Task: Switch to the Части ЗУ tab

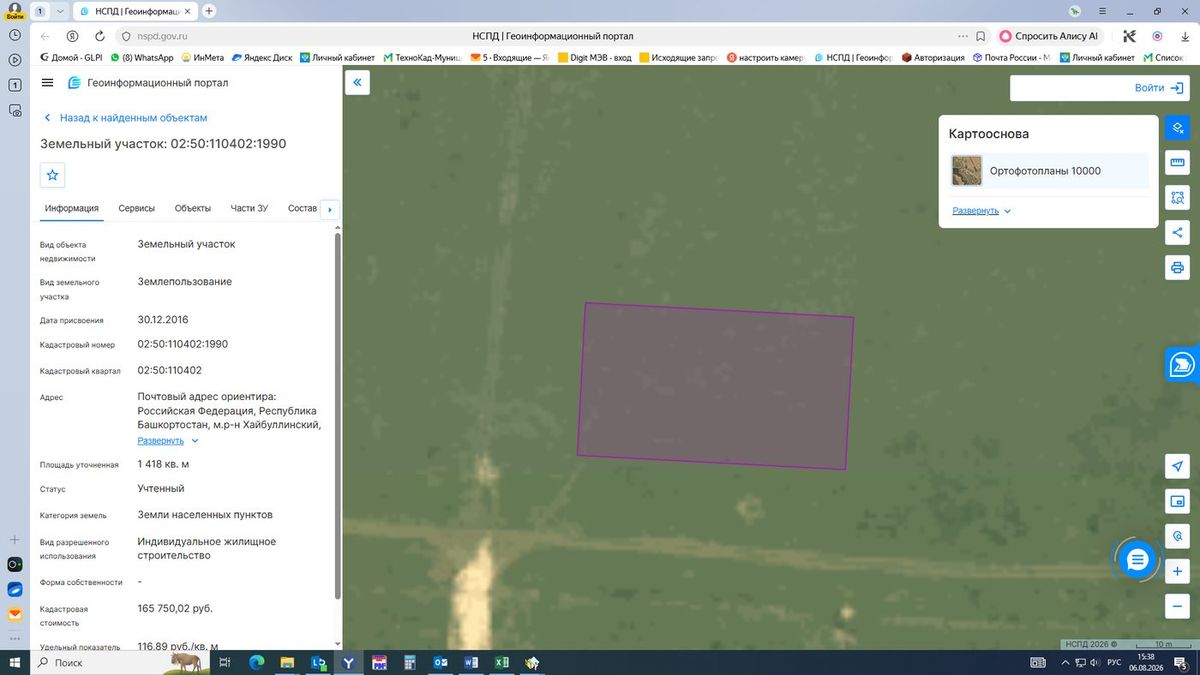Action: coord(249,208)
